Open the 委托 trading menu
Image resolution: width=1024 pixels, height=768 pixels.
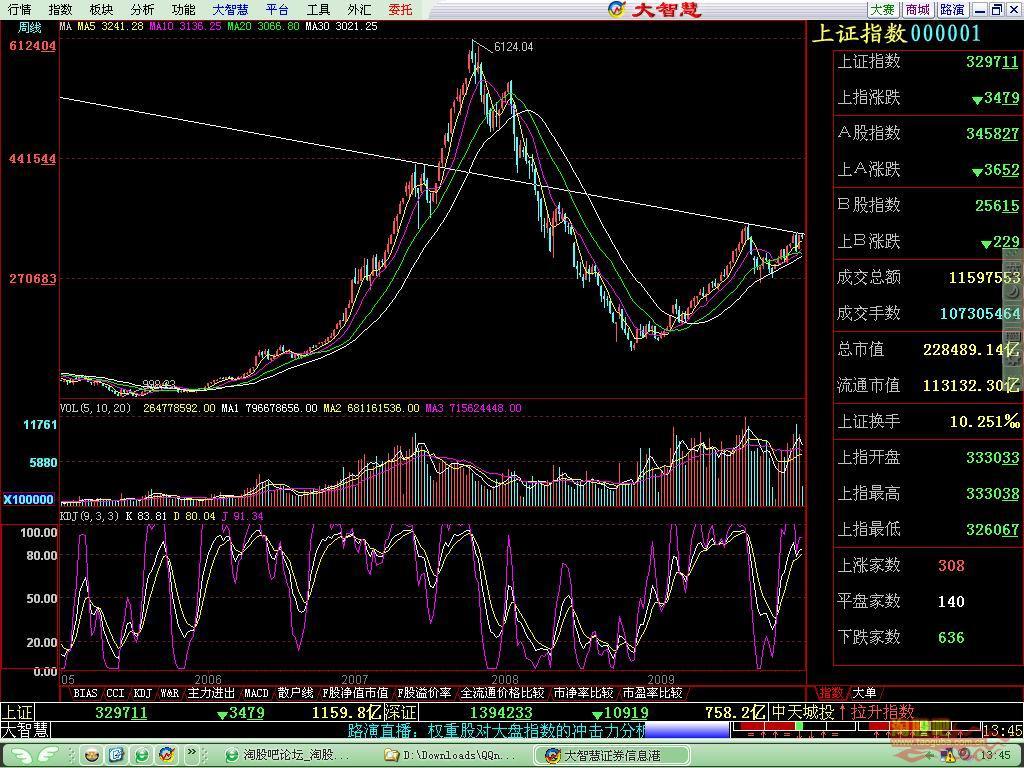click(x=400, y=10)
